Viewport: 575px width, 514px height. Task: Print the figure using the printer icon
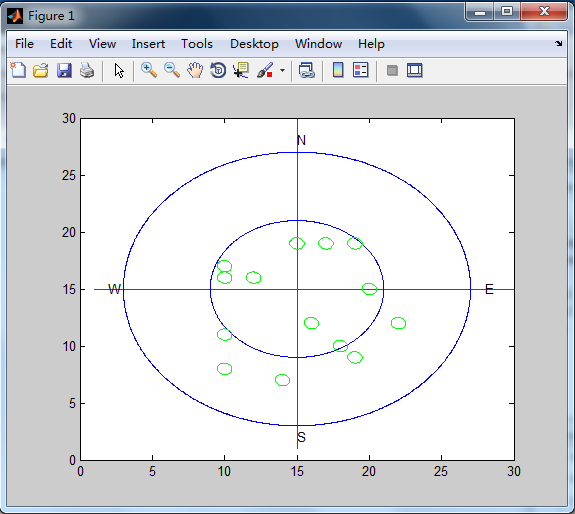(x=87, y=70)
